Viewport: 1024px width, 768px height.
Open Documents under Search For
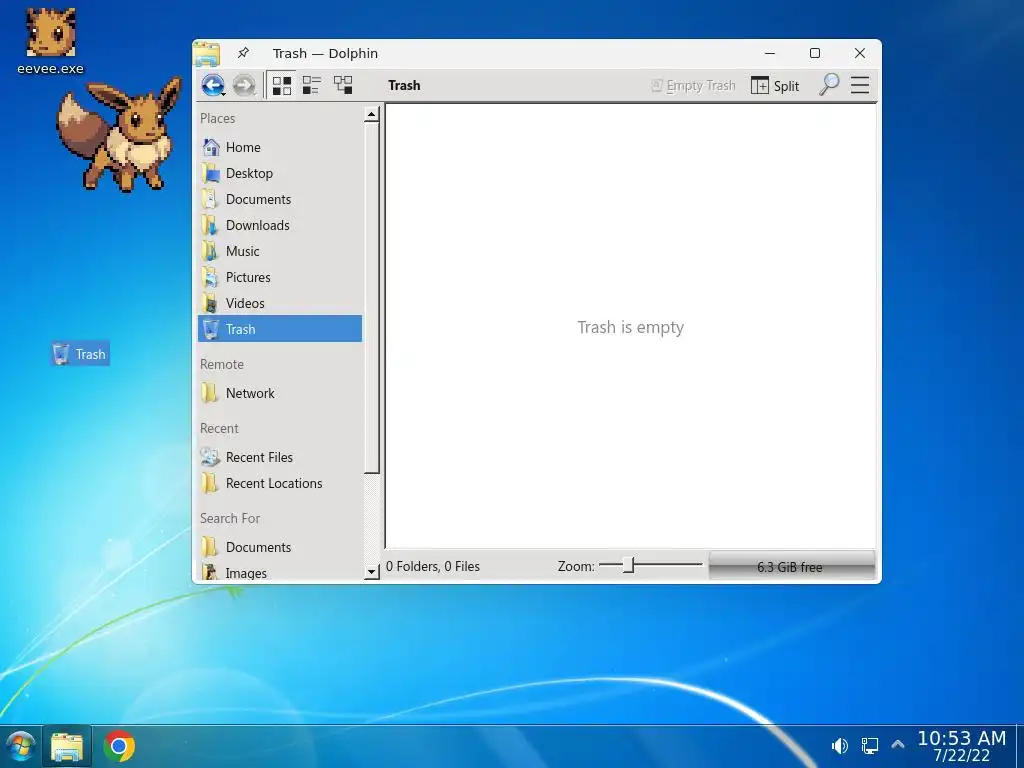(x=280, y=547)
